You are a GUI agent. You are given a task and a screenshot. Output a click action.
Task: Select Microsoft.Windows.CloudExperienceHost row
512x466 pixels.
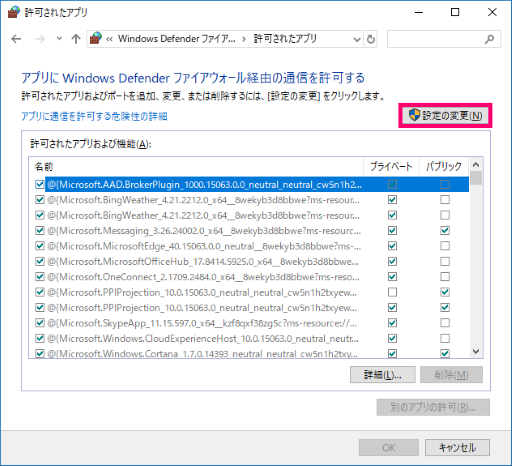249,338
